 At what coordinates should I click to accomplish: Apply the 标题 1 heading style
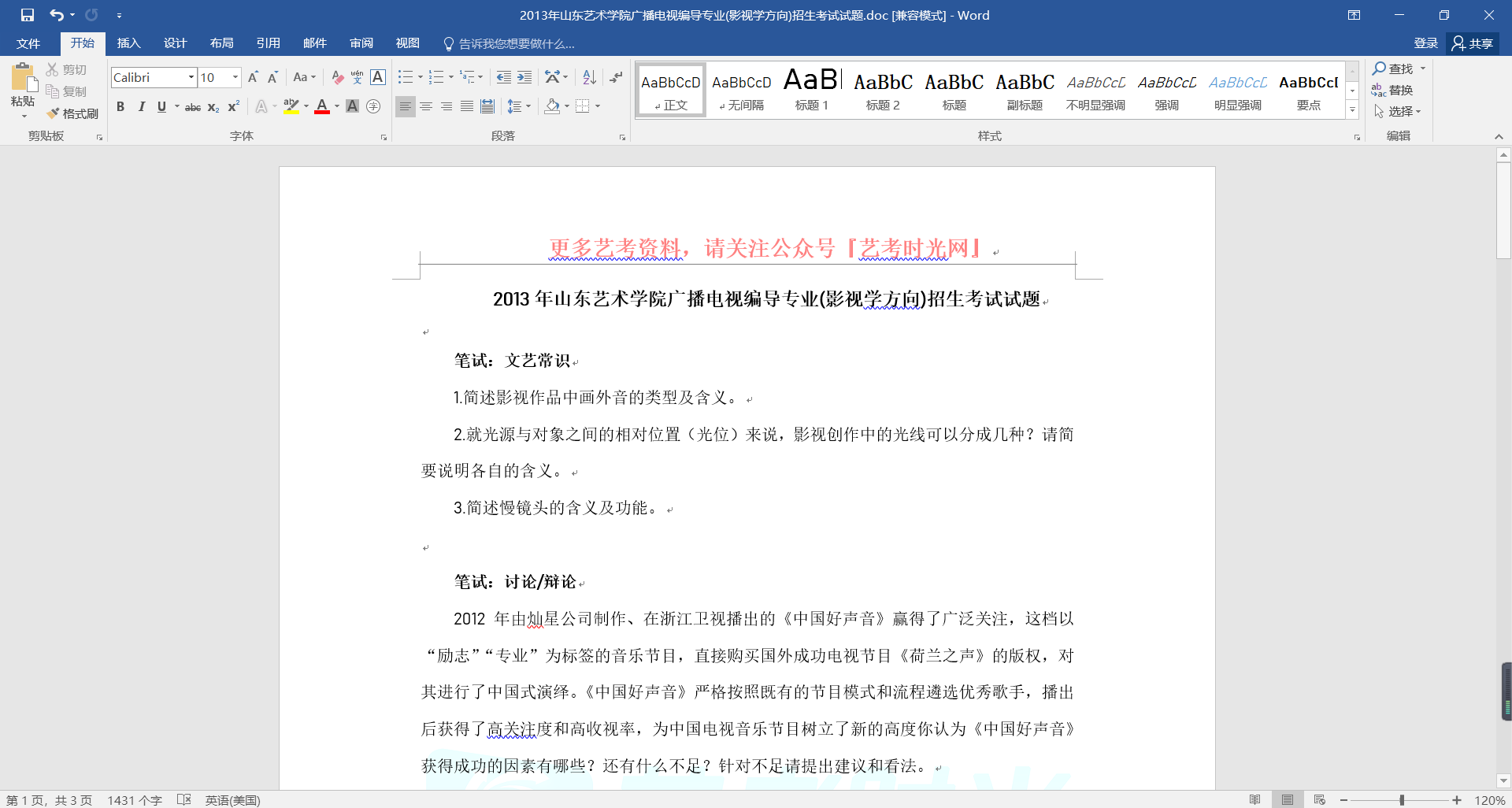(812, 91)
